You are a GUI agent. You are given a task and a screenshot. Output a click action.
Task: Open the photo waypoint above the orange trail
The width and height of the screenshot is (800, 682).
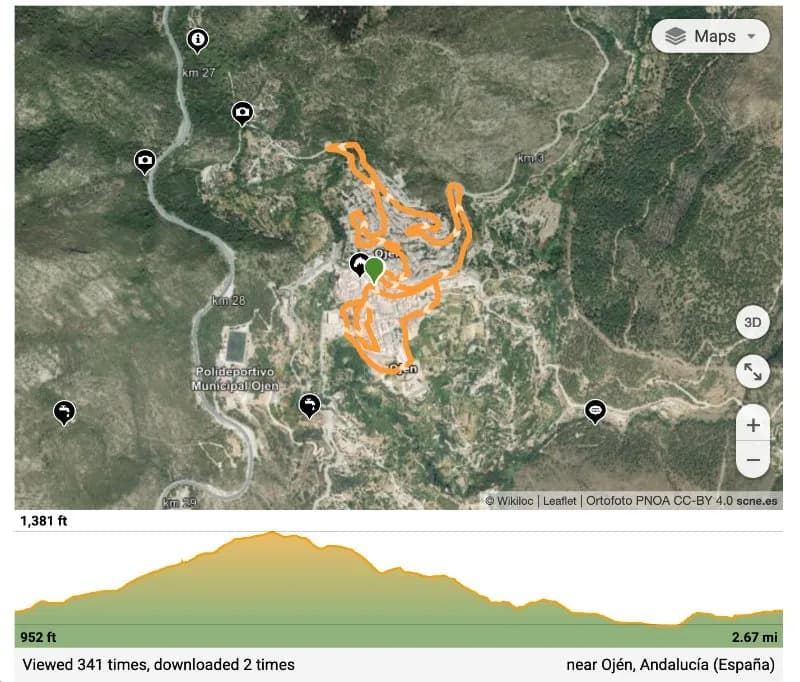coord(242,113)
